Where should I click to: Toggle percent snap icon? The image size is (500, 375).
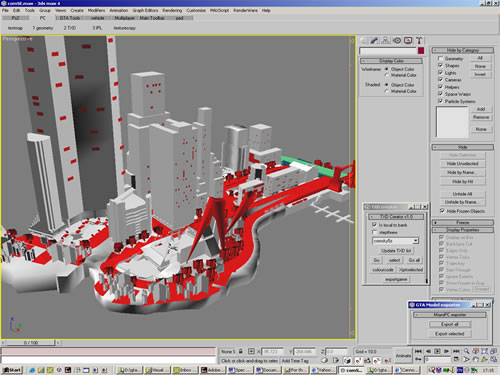pyautogui.click(x=377, y=360)
